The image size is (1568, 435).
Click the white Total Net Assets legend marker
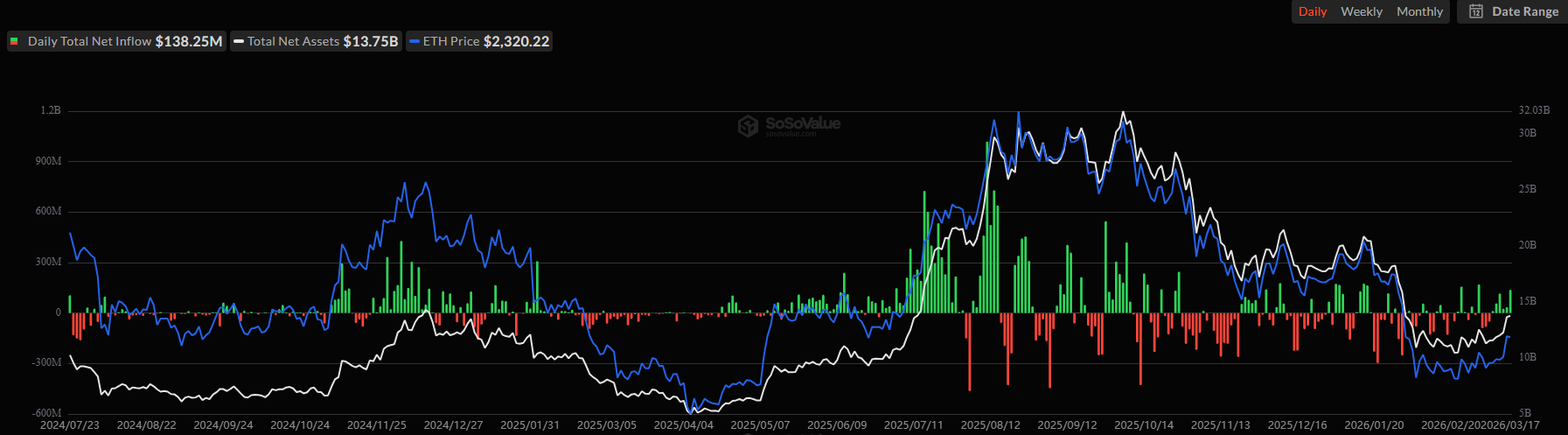pyautogui.click(x=239, y=41)
